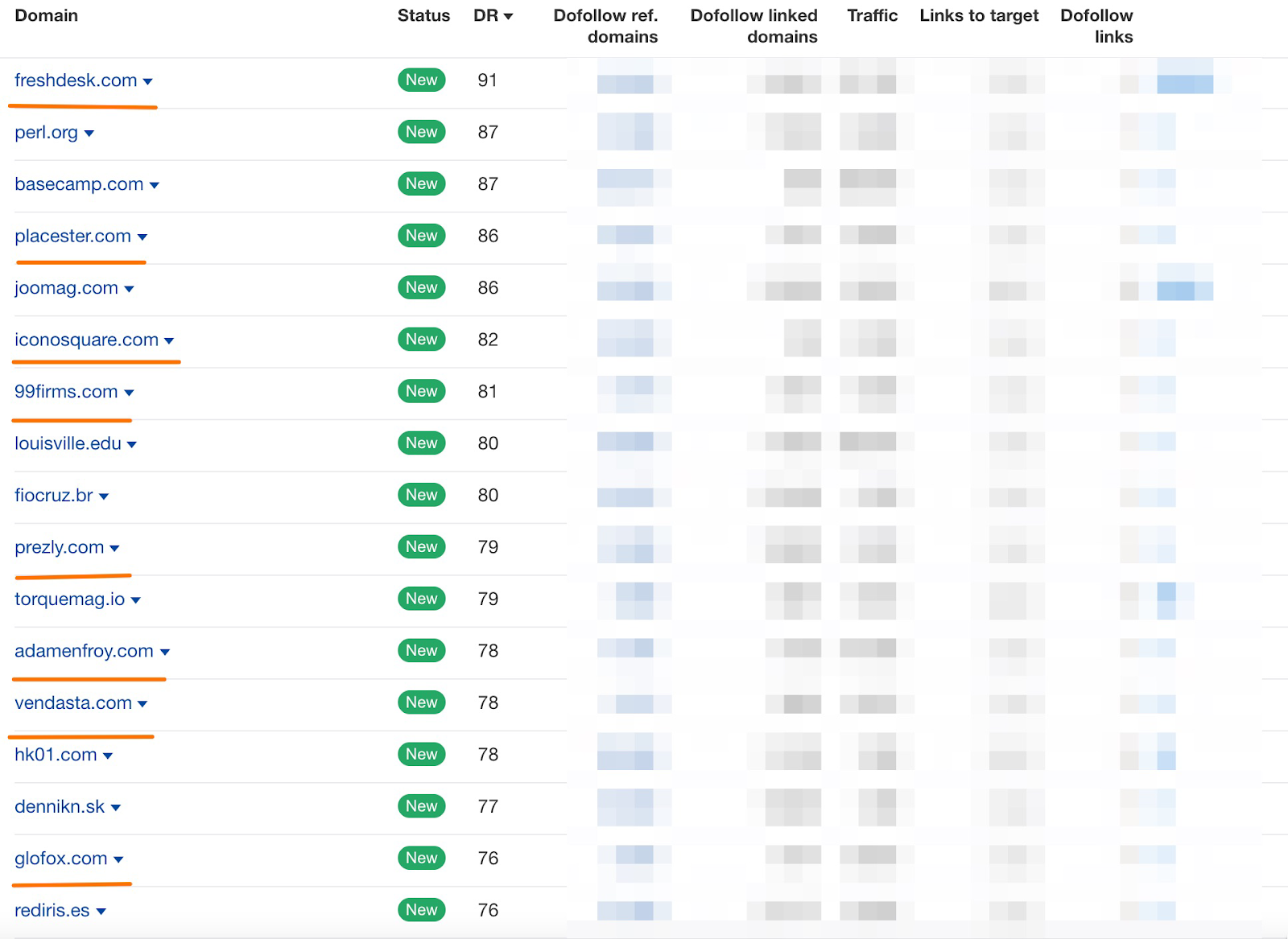Click the Status column header
Screen dimensions: 1288x939
click(x=423, y=16)
